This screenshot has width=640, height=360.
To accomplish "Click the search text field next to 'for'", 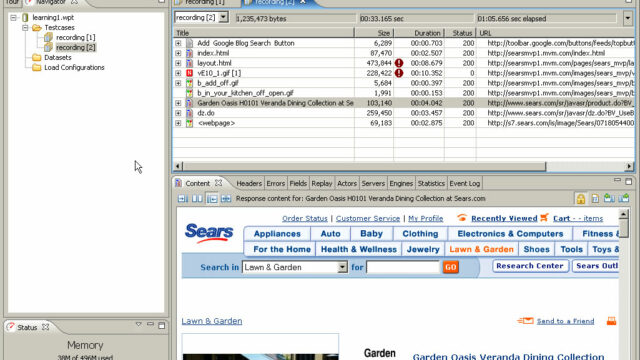I will click(403, 267).
